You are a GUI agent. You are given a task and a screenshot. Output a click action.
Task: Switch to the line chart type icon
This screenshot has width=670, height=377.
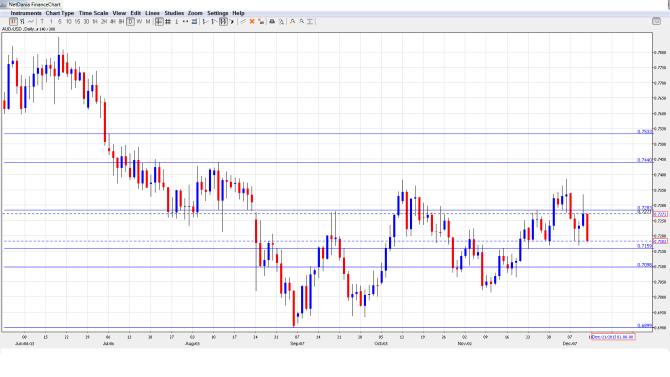coord(31,21)
